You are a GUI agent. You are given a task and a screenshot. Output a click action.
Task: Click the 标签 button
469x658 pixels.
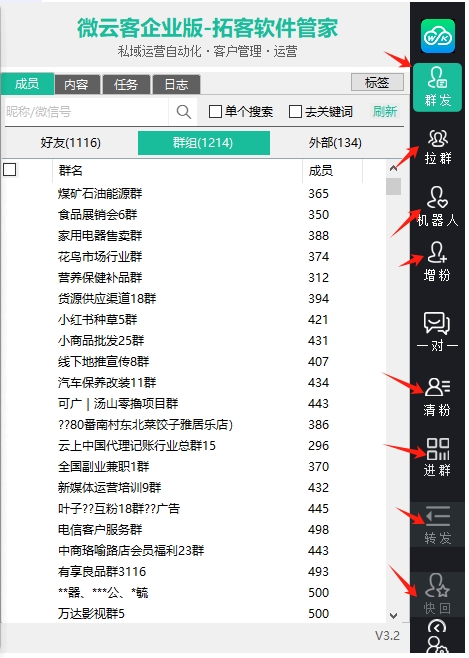tap(377, 82)
